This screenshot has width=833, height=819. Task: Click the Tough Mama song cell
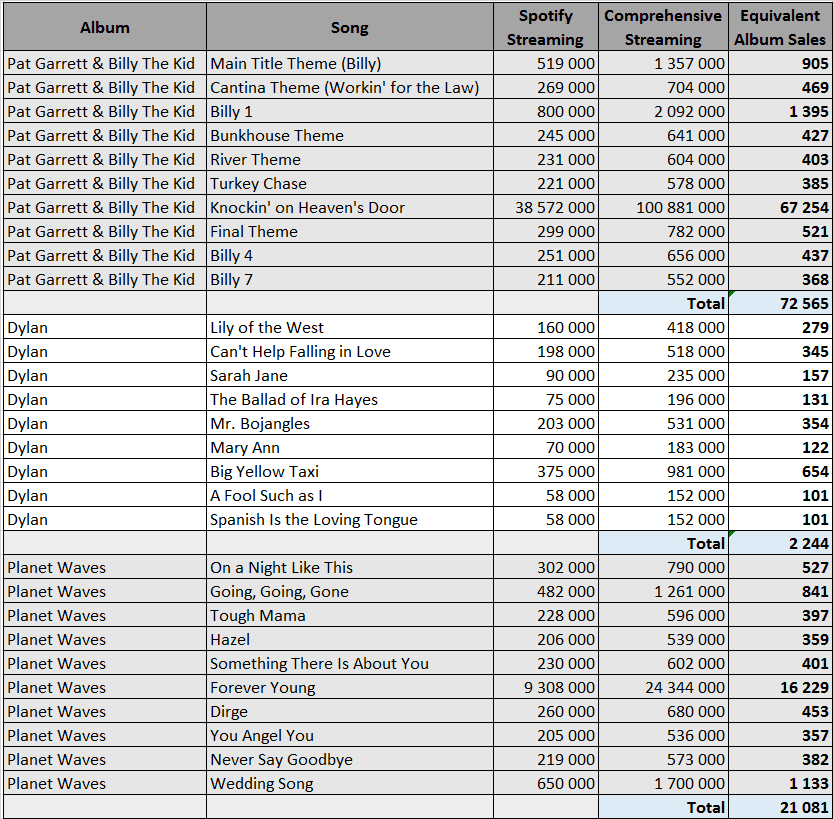point(350,616)
